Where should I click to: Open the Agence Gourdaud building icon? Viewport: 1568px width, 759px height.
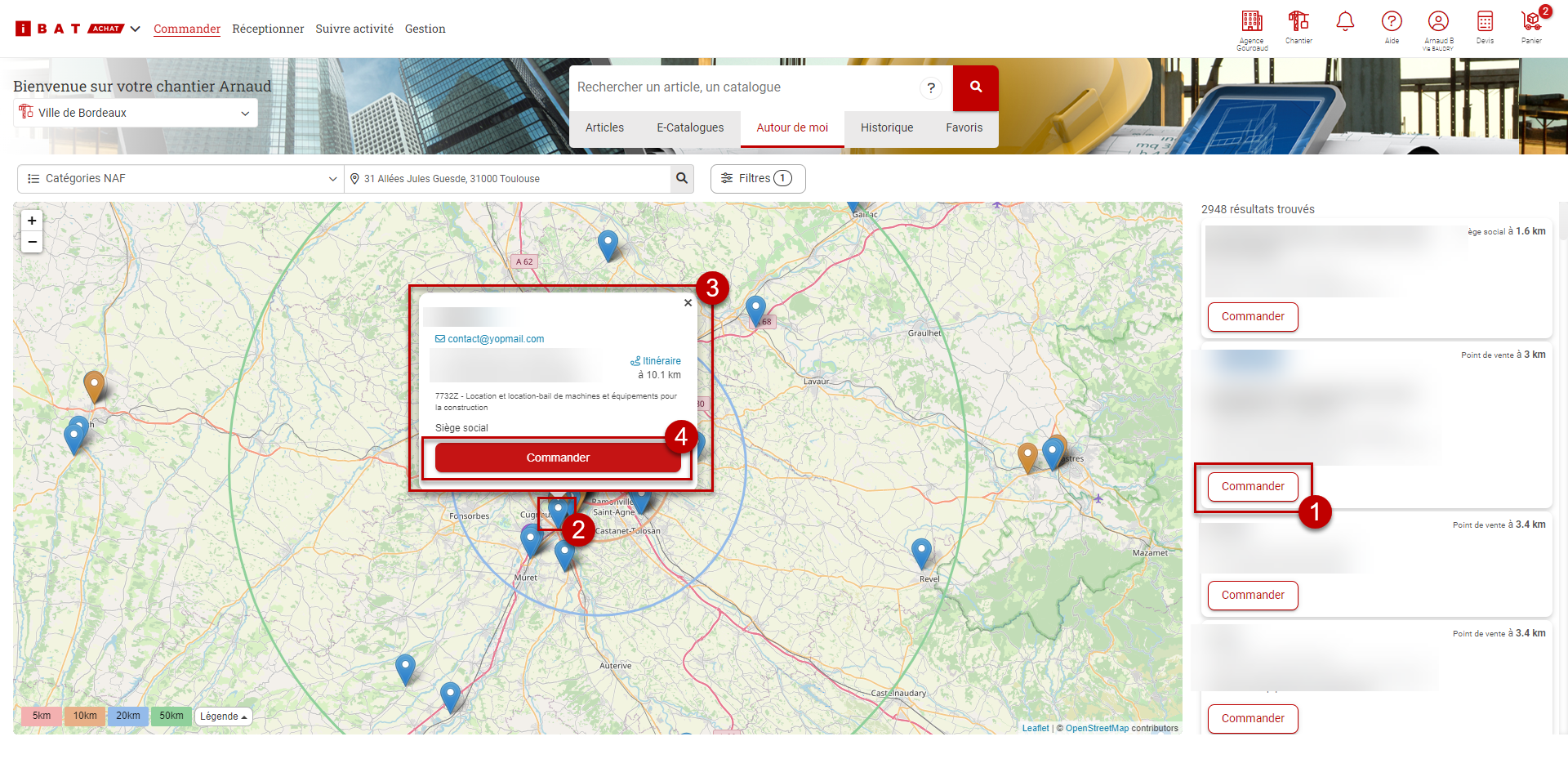click(x=1252, y=29)
